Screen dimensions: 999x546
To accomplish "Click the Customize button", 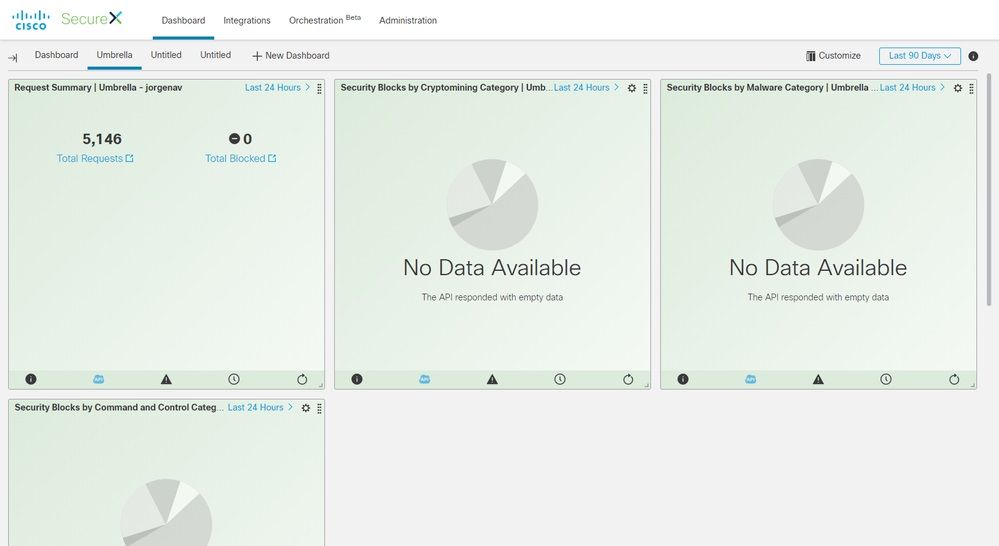I will pyautogui.click(x=833, y=55).
